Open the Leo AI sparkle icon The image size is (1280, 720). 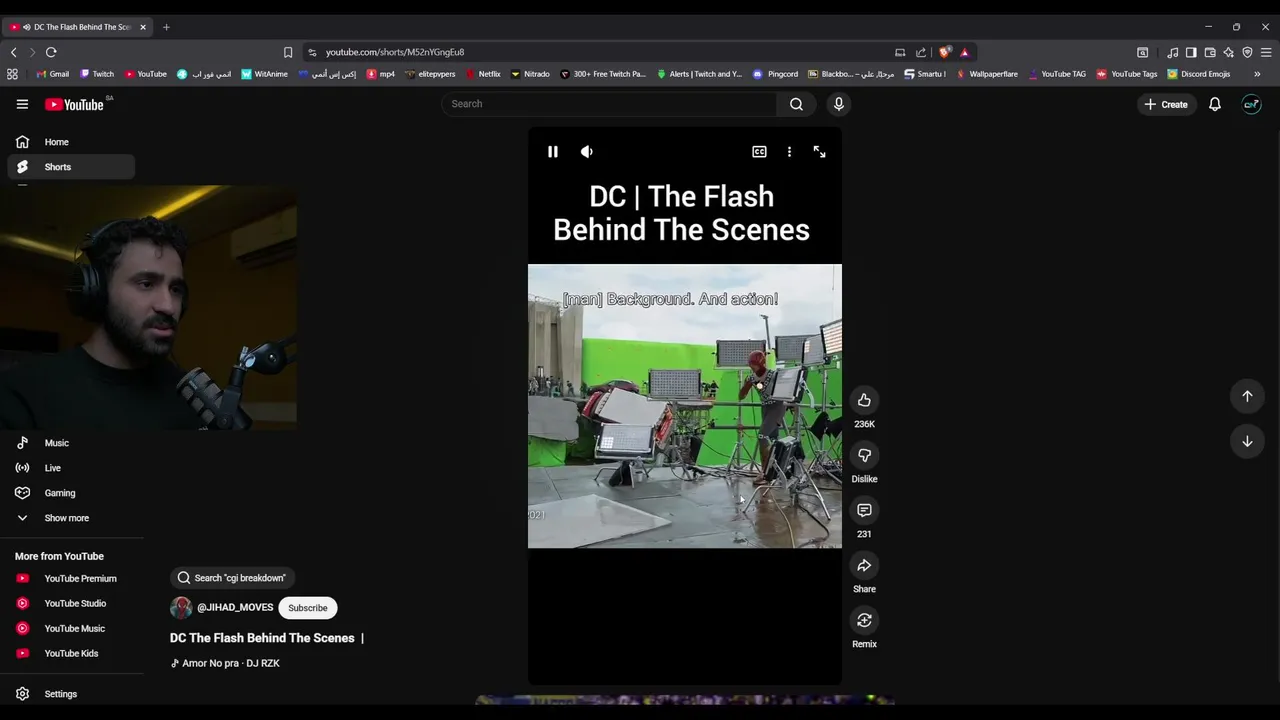click(1228, 52)
